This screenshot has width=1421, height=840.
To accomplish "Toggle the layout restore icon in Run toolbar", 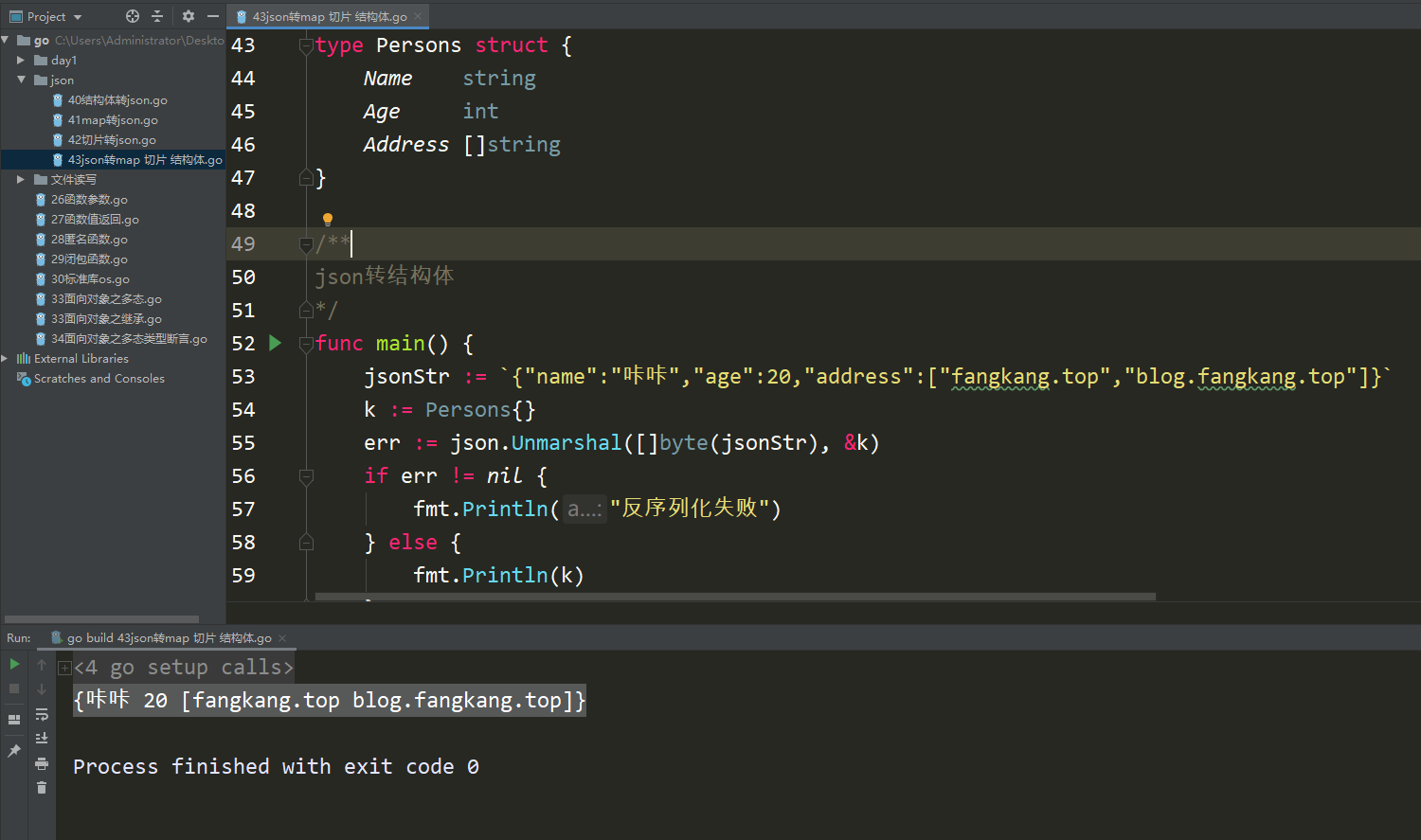I will click(x=13, y=720).
